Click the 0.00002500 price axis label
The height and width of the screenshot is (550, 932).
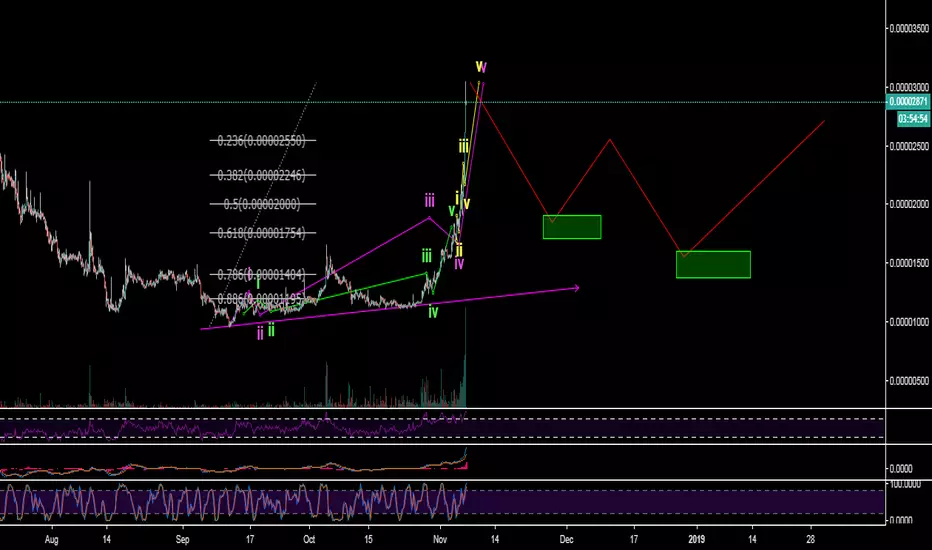click(909, 146)
